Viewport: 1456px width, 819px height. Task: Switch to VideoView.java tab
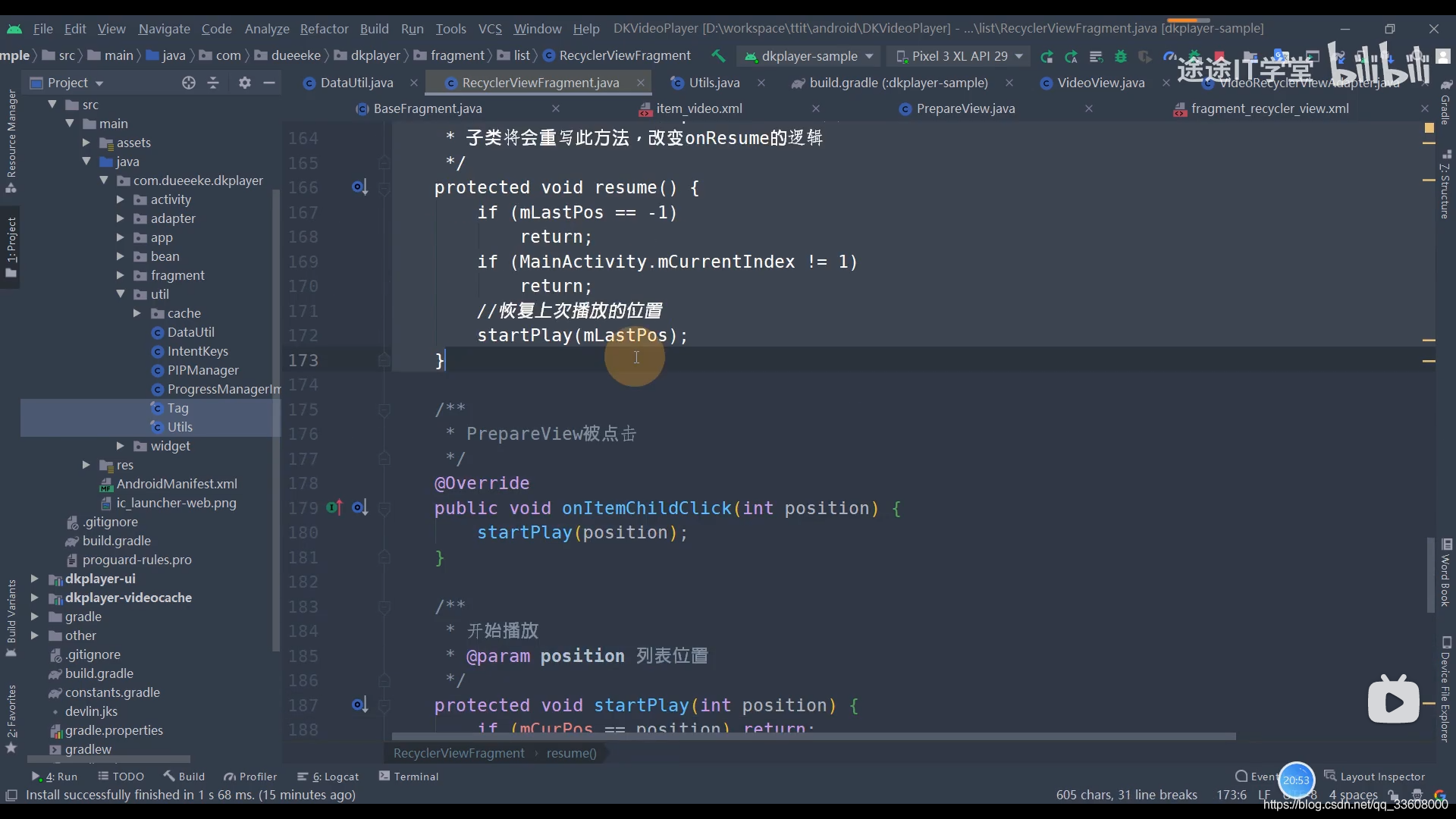(x=1100, y=83)
